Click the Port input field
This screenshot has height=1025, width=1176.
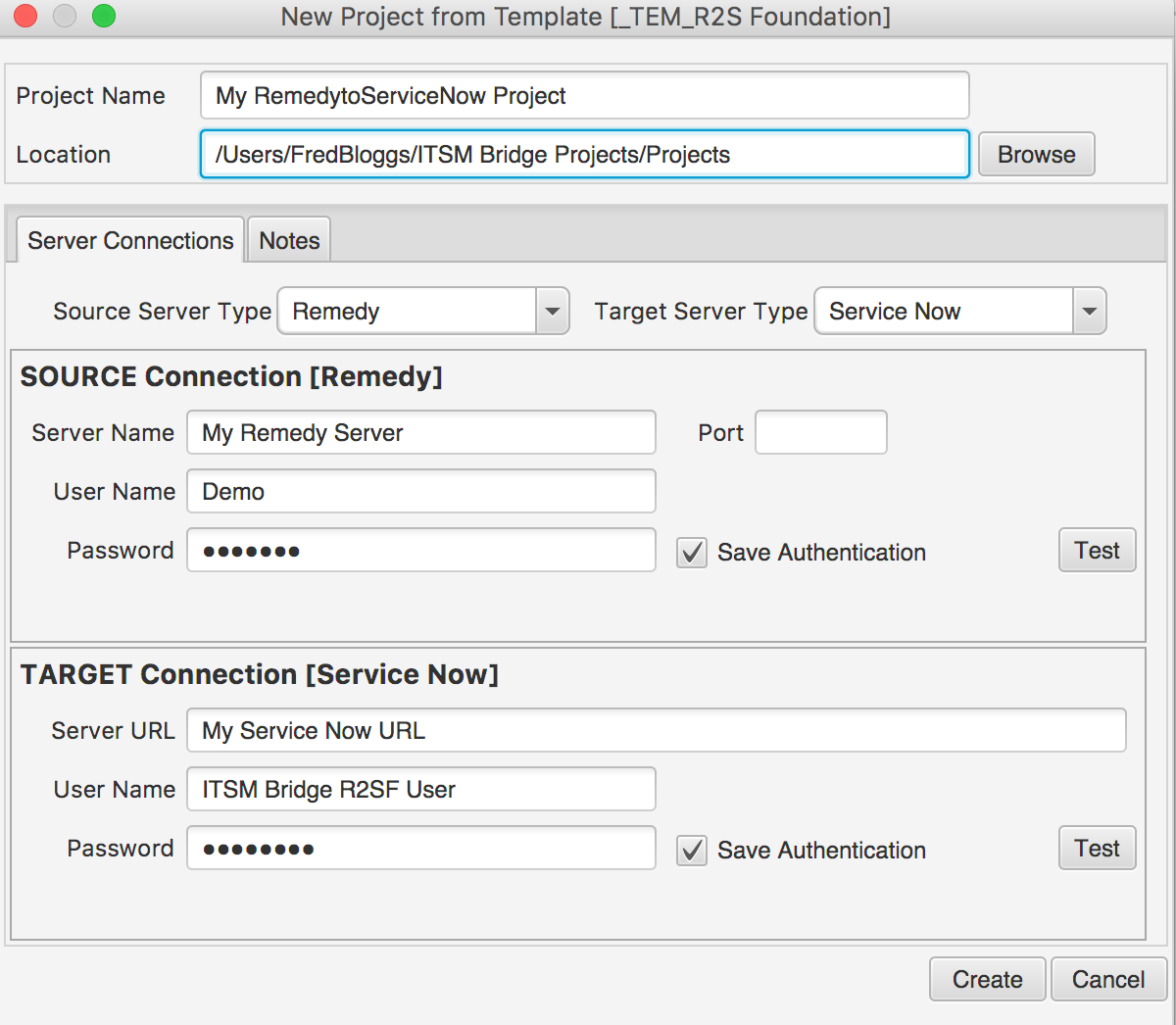tap(821, 432)
